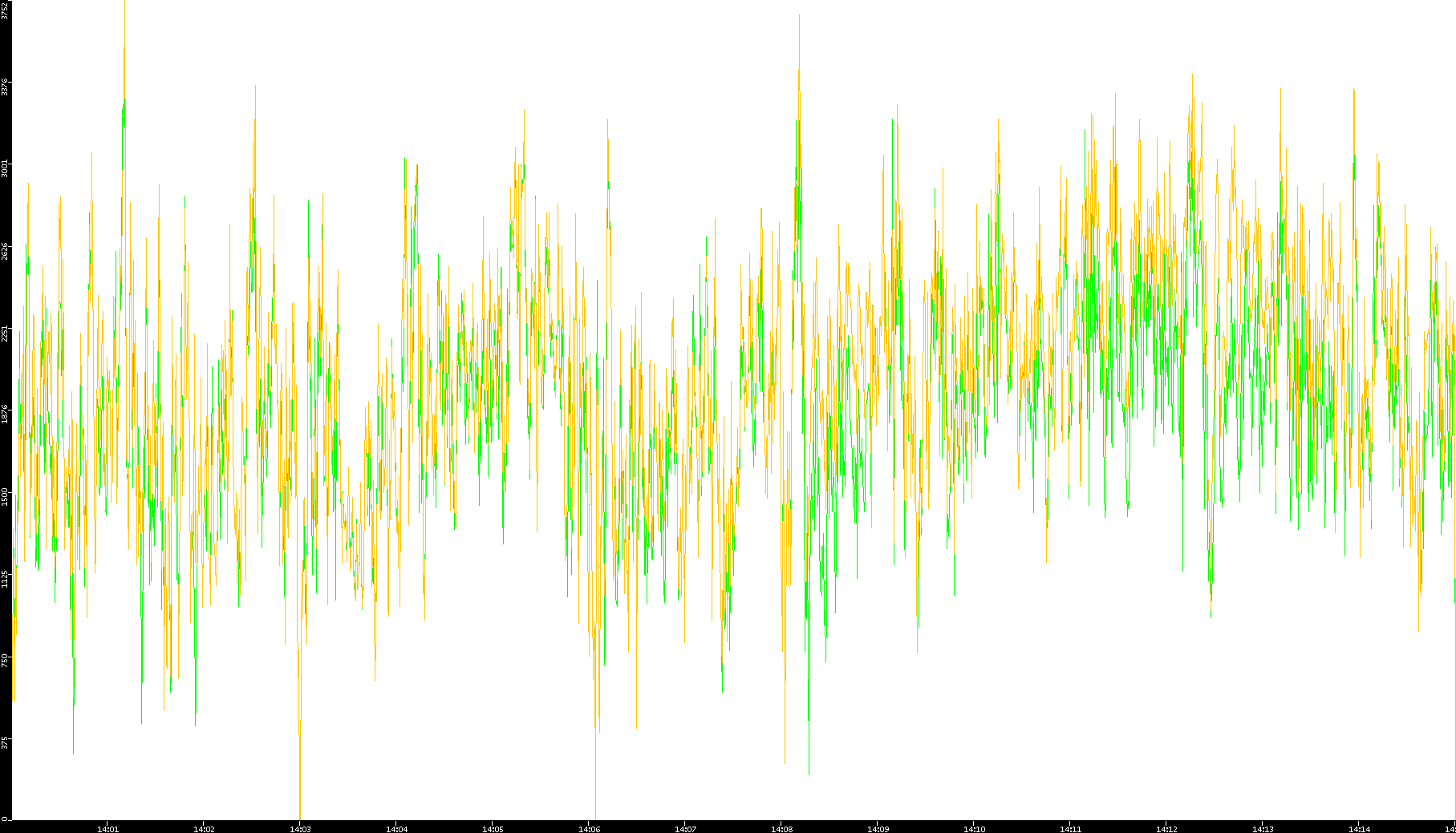Select the 3001 value axis label
The height and width of the screenshot is (833, 1456).
5,168
